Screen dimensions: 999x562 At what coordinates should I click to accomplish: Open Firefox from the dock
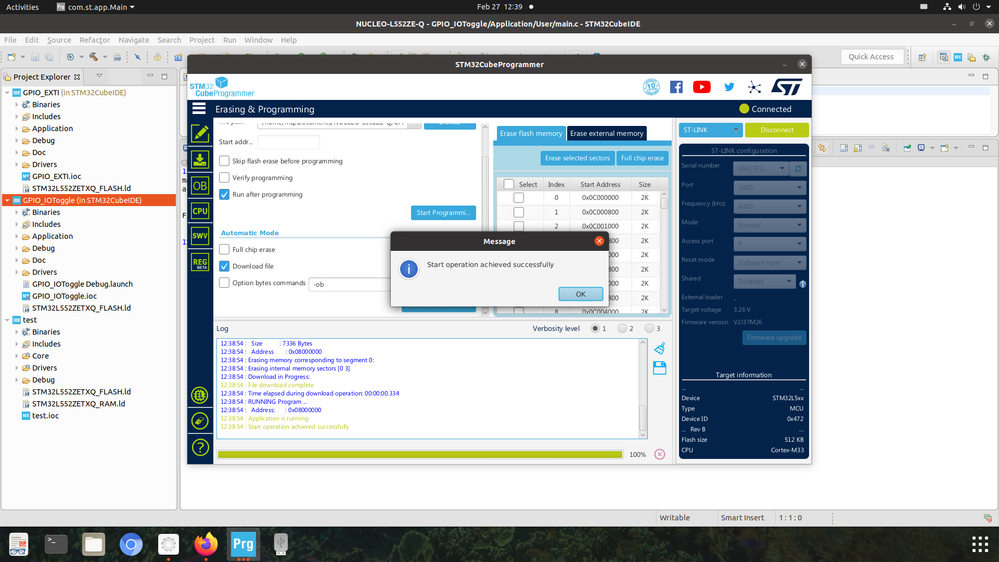(x=206, y=544)
